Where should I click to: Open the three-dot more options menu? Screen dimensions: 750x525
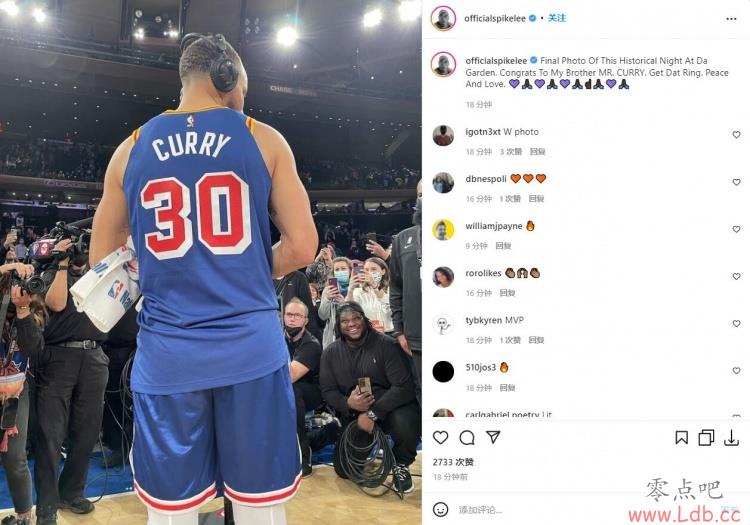point(731,19)
